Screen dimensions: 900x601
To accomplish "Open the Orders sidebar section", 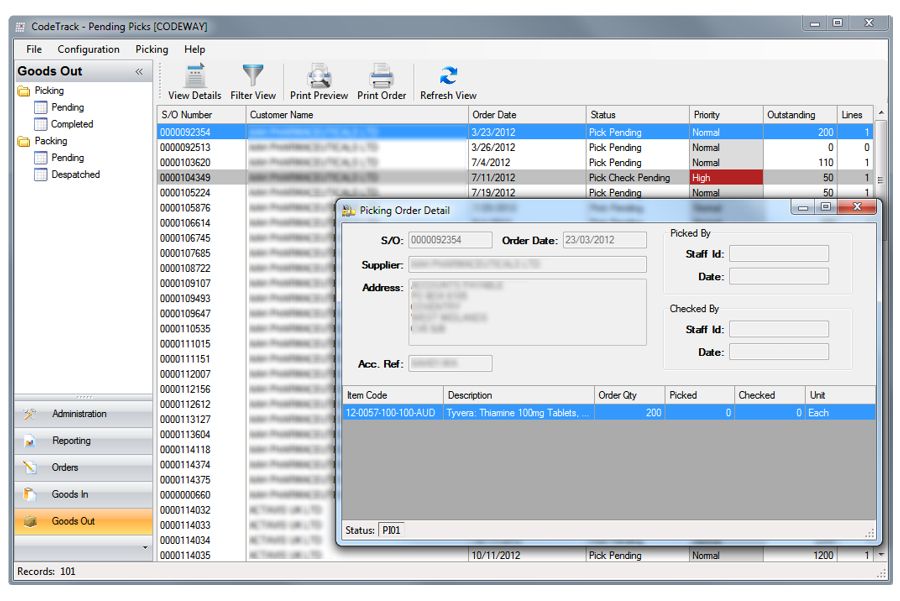I will [65, 468].
